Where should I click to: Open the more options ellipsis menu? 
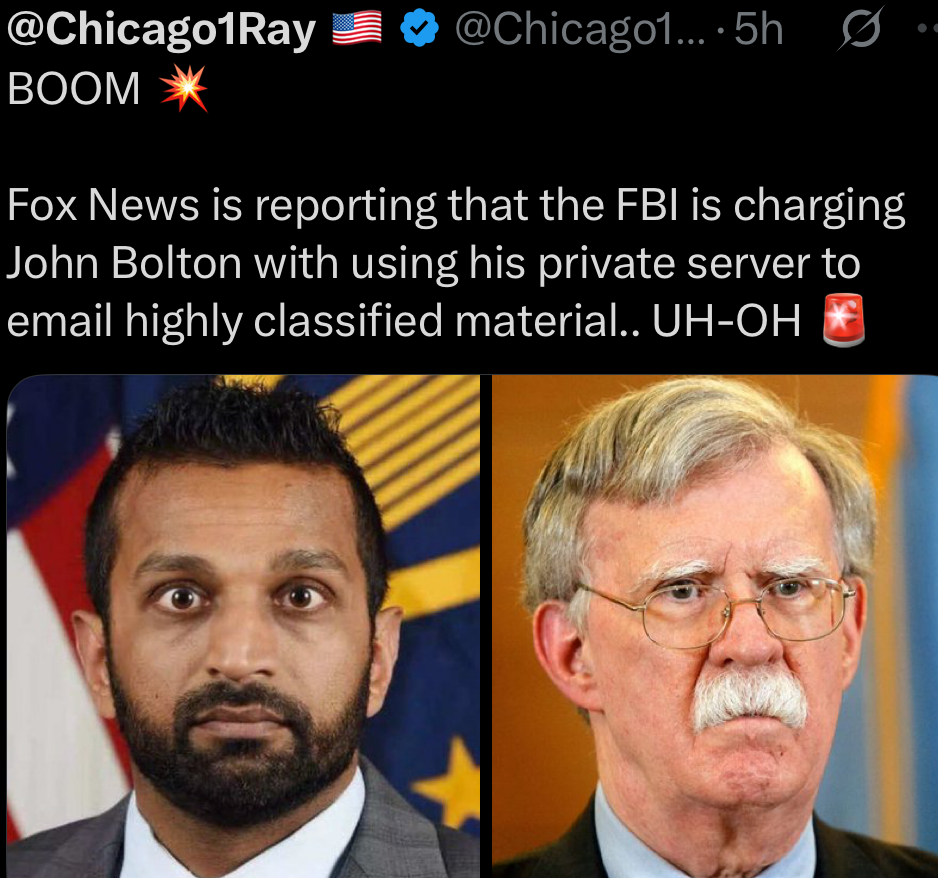(927, 28)
